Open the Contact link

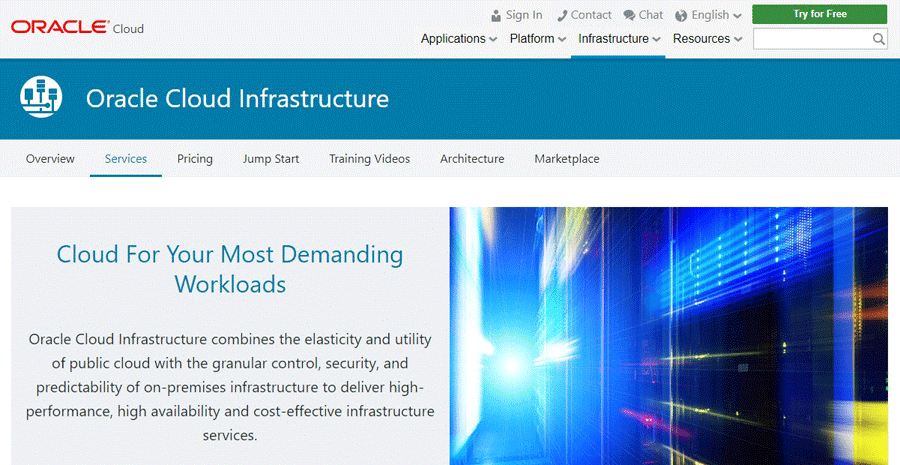[x=591, y=15]
